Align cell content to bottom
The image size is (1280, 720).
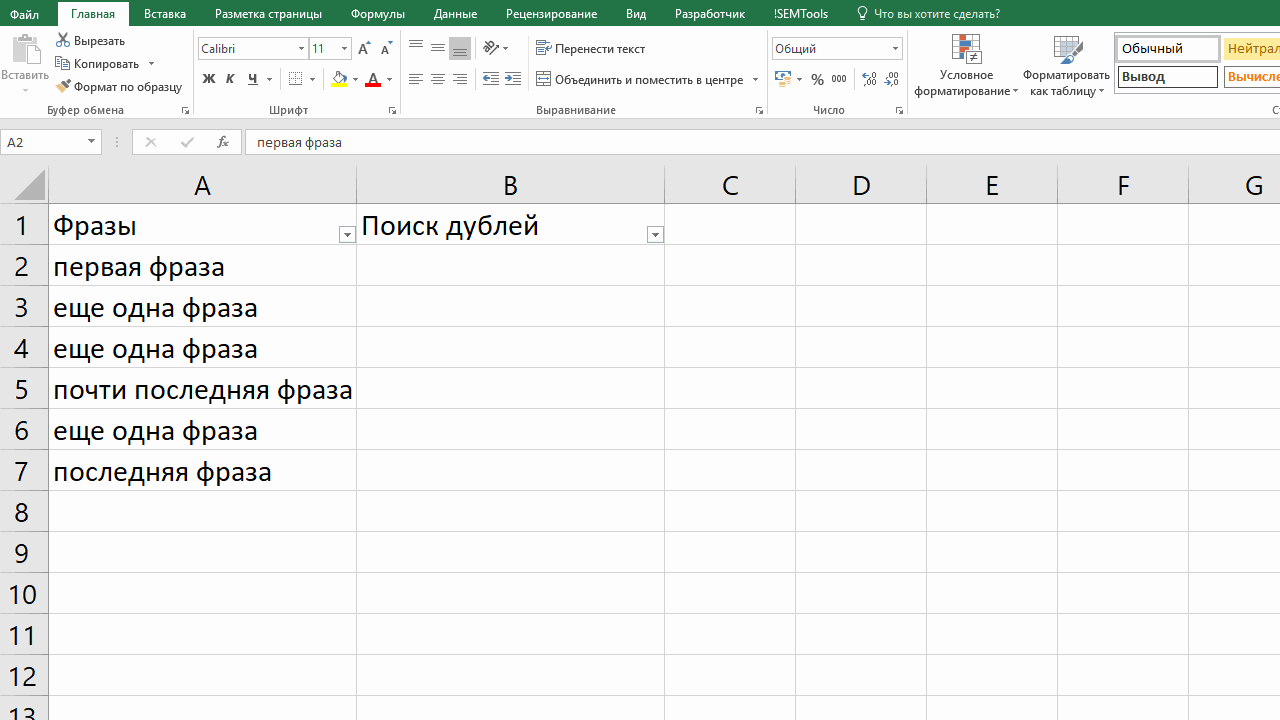tap(460, 48)
